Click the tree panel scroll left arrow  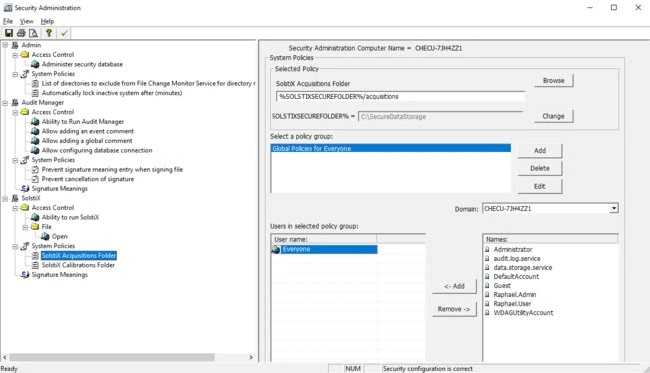pos(5,357)
